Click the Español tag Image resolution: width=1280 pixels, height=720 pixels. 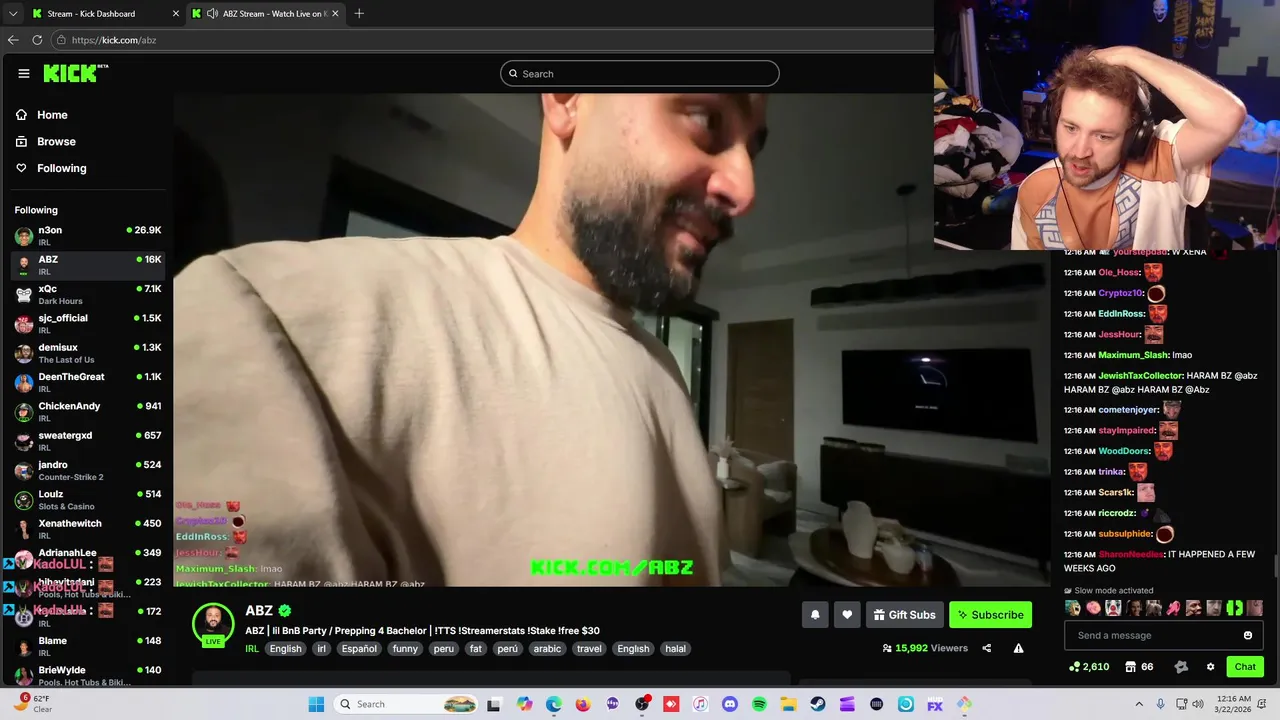[x=359, y=648]
